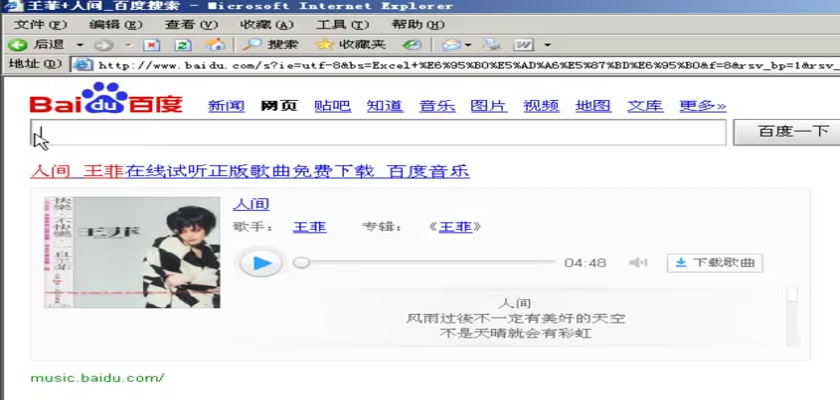Open the 新闻 link

point(226,106)
